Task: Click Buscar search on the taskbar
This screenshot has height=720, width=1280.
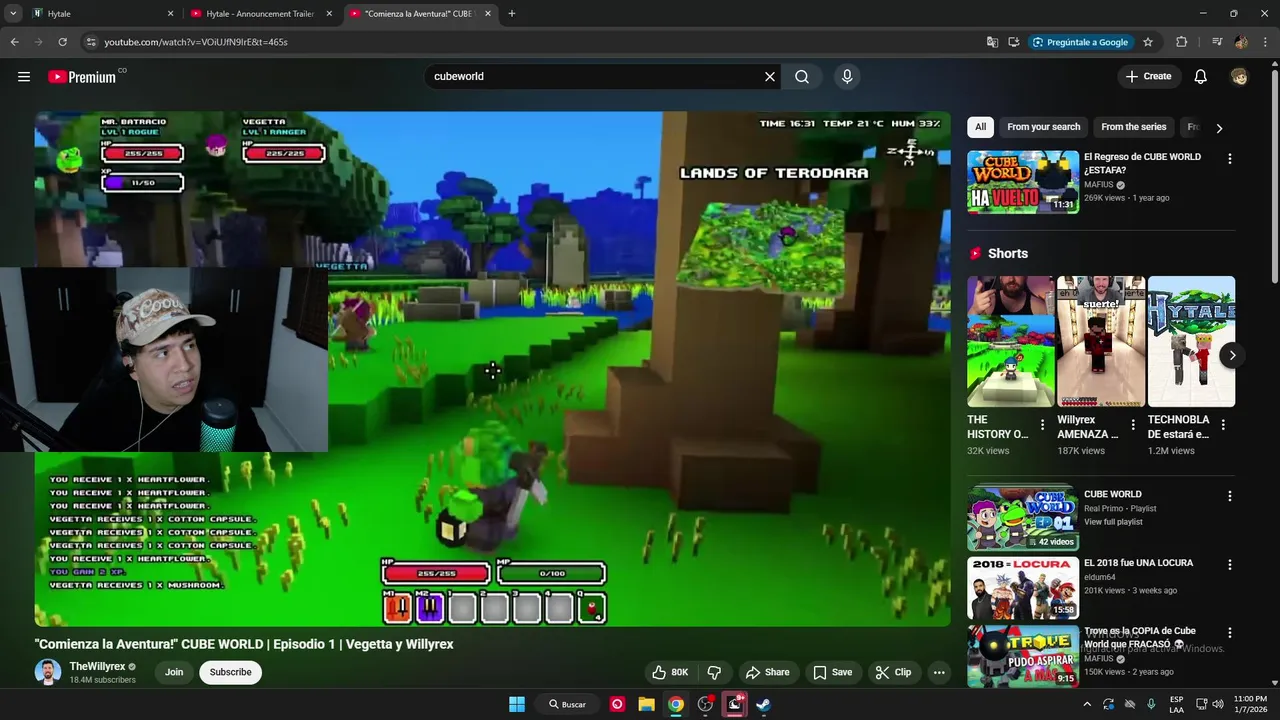Action: tap(567, 704)
